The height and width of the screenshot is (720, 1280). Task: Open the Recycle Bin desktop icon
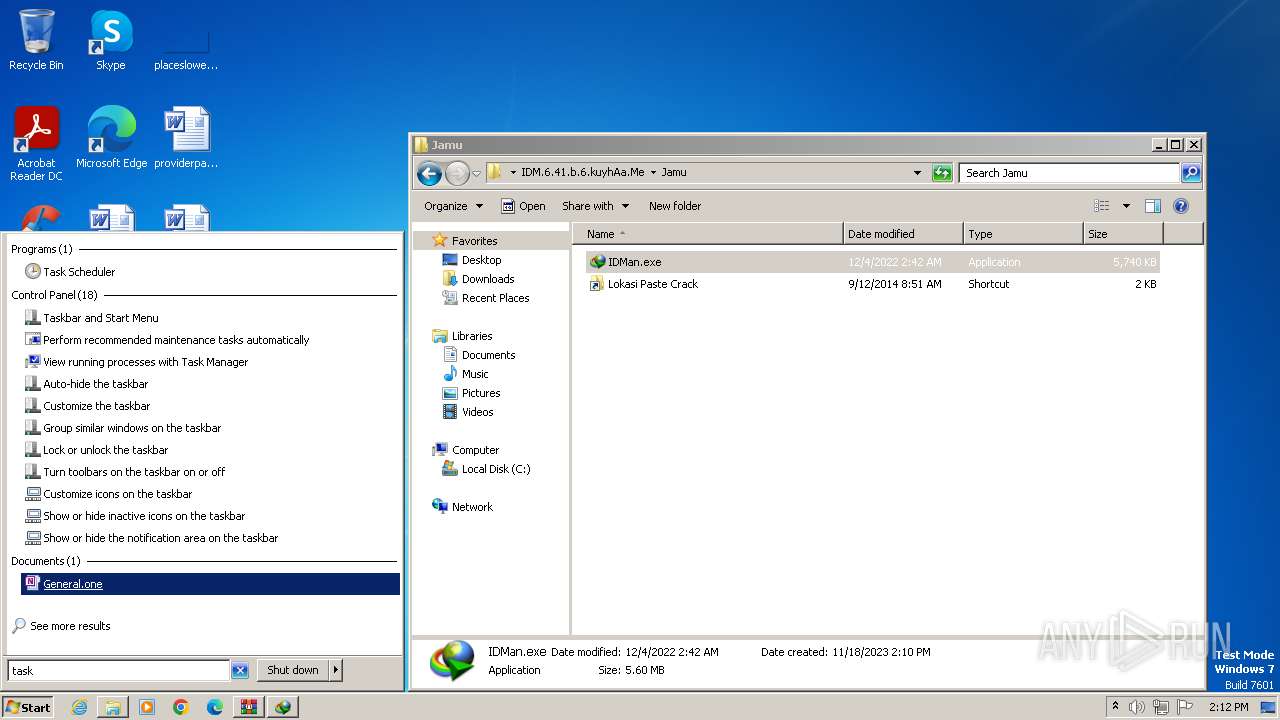click(x=36, y=40)
